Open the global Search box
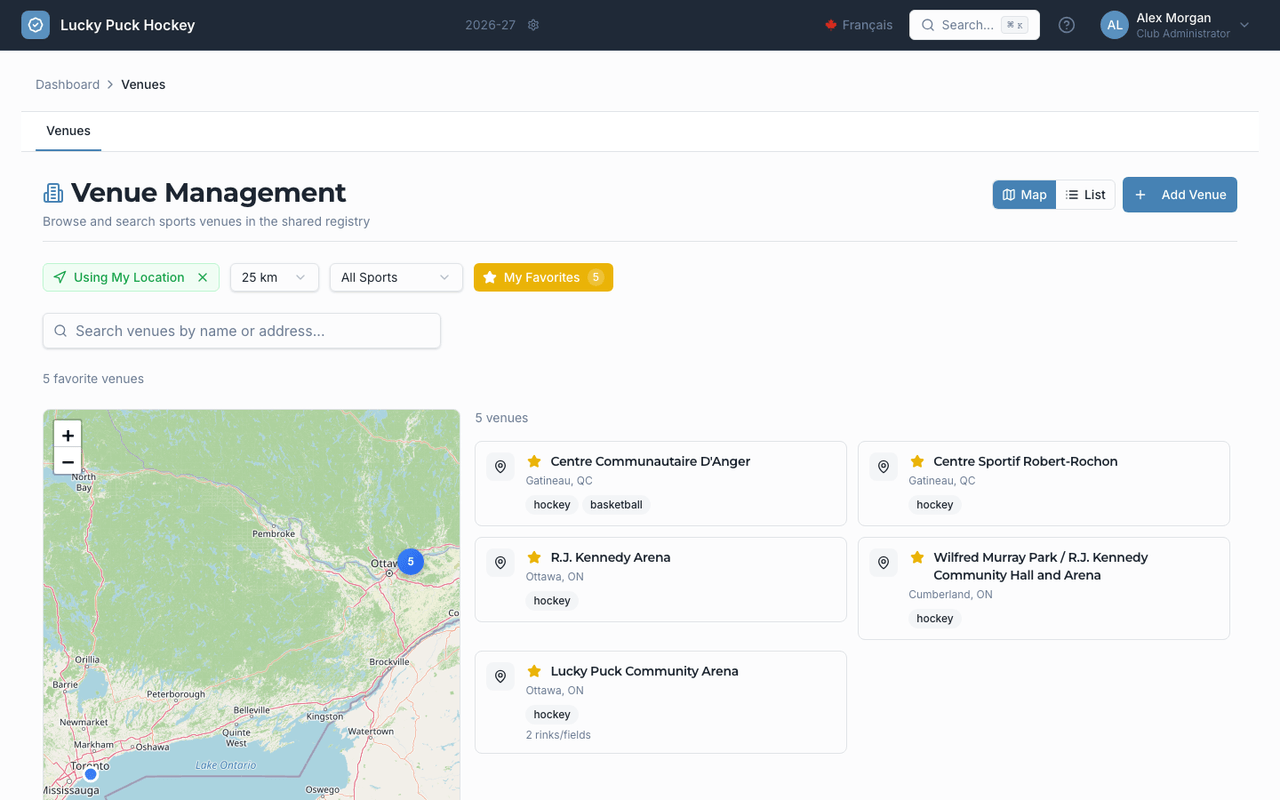 [x=974, y=25]
